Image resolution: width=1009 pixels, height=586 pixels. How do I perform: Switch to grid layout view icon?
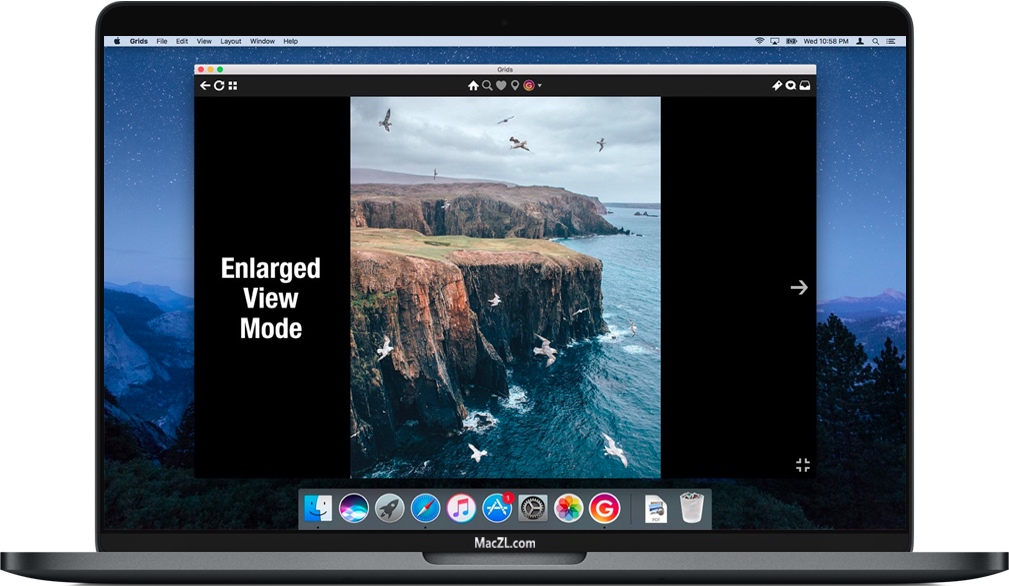233,86
